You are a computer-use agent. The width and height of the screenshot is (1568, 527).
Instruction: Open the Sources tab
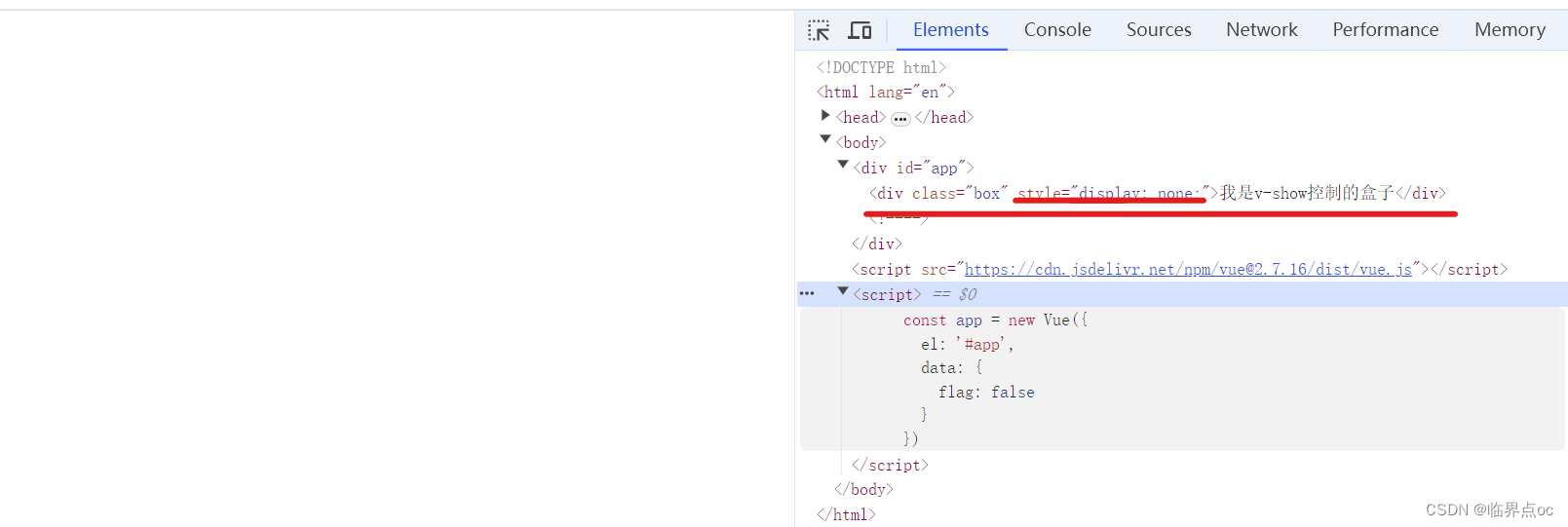[x=1159, y=30]
